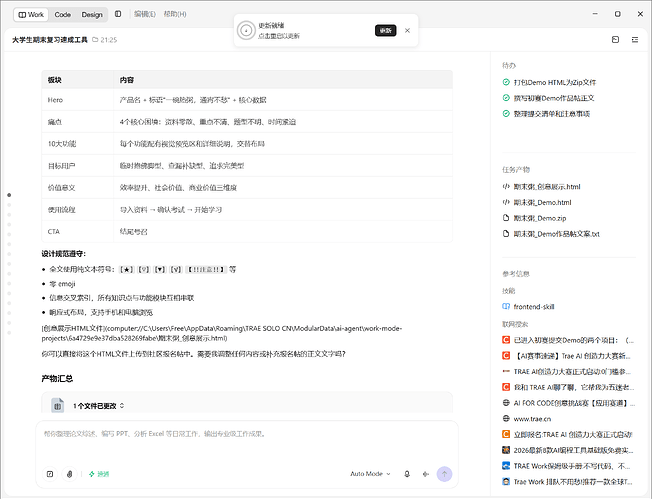Open search result TRAE Work保姆级手册
The width and height of the screenshot is (652, 499).
coord(572,467)
